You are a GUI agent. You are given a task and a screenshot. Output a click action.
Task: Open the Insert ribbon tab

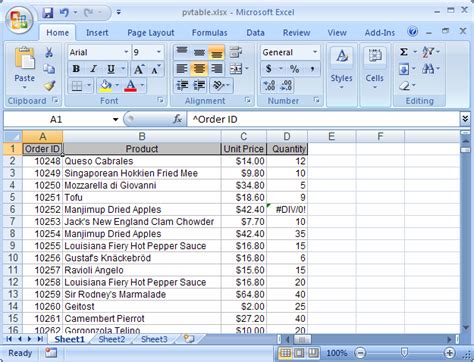point(97,33)
